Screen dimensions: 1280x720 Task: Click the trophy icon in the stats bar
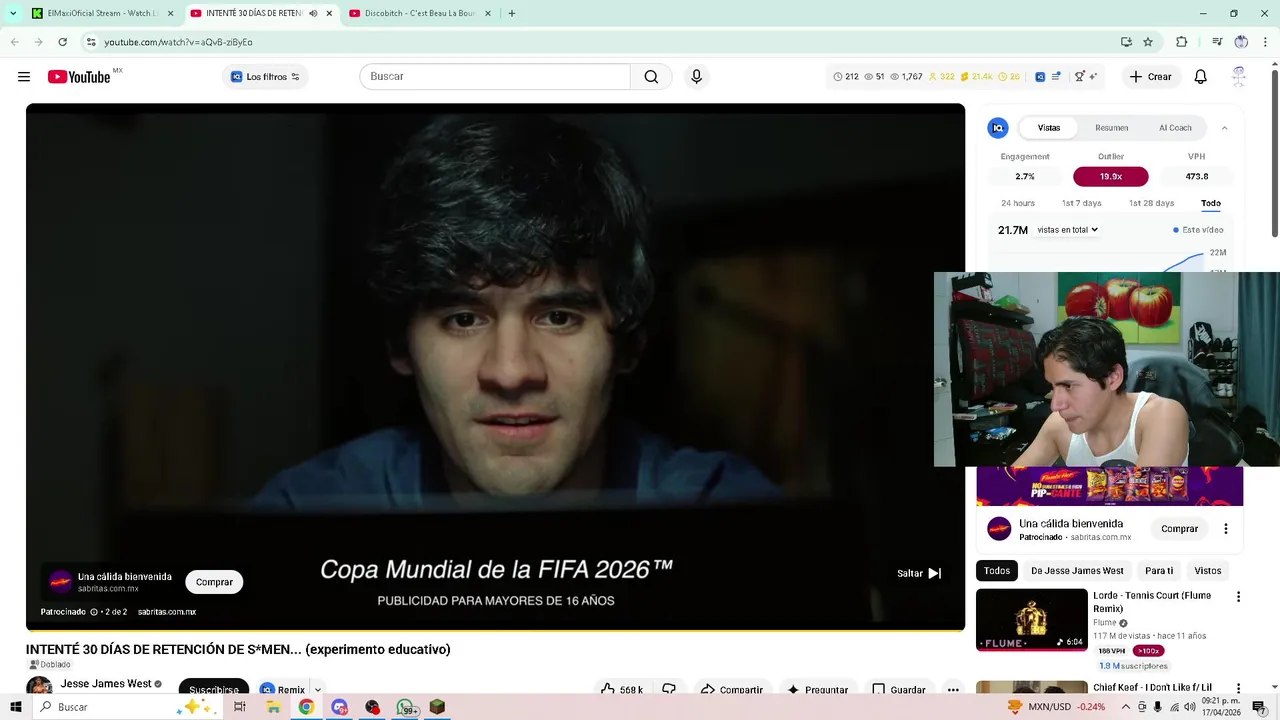(x=1079, y=77)
